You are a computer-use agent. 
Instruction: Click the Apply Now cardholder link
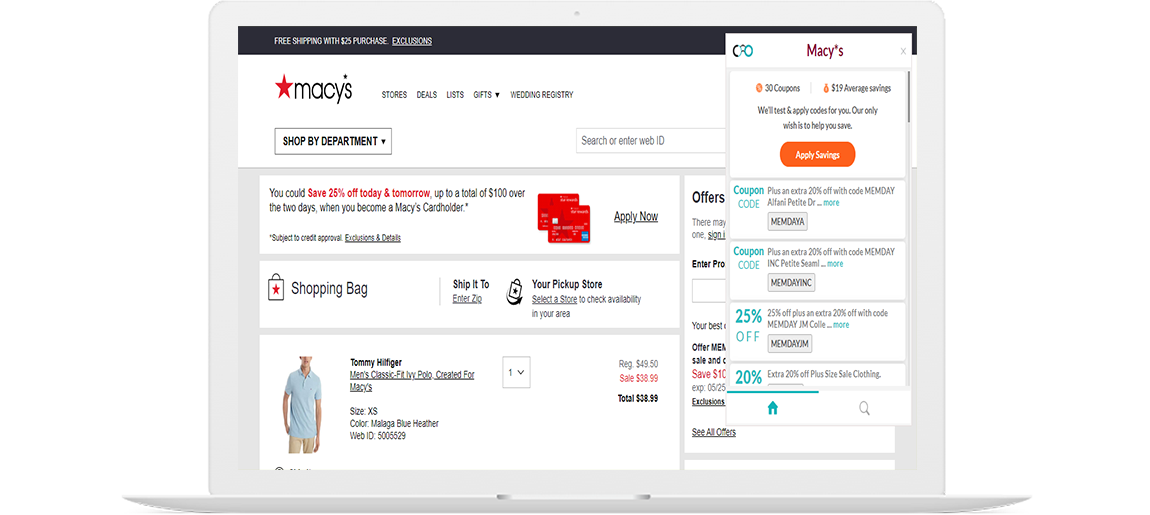pos(636,216)
